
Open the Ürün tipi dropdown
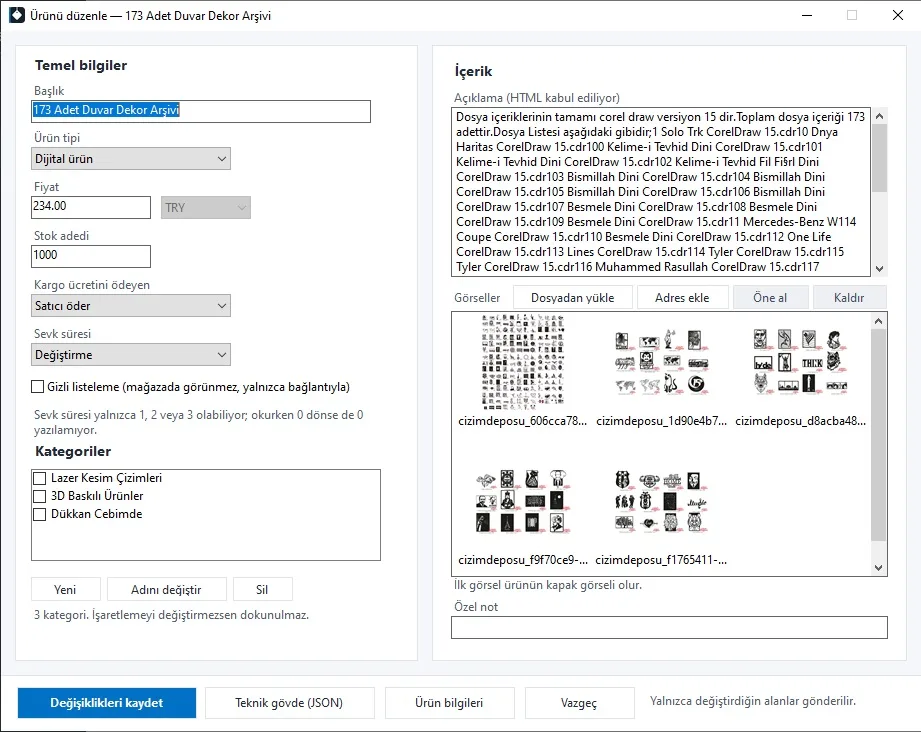(x=131, y=159)
